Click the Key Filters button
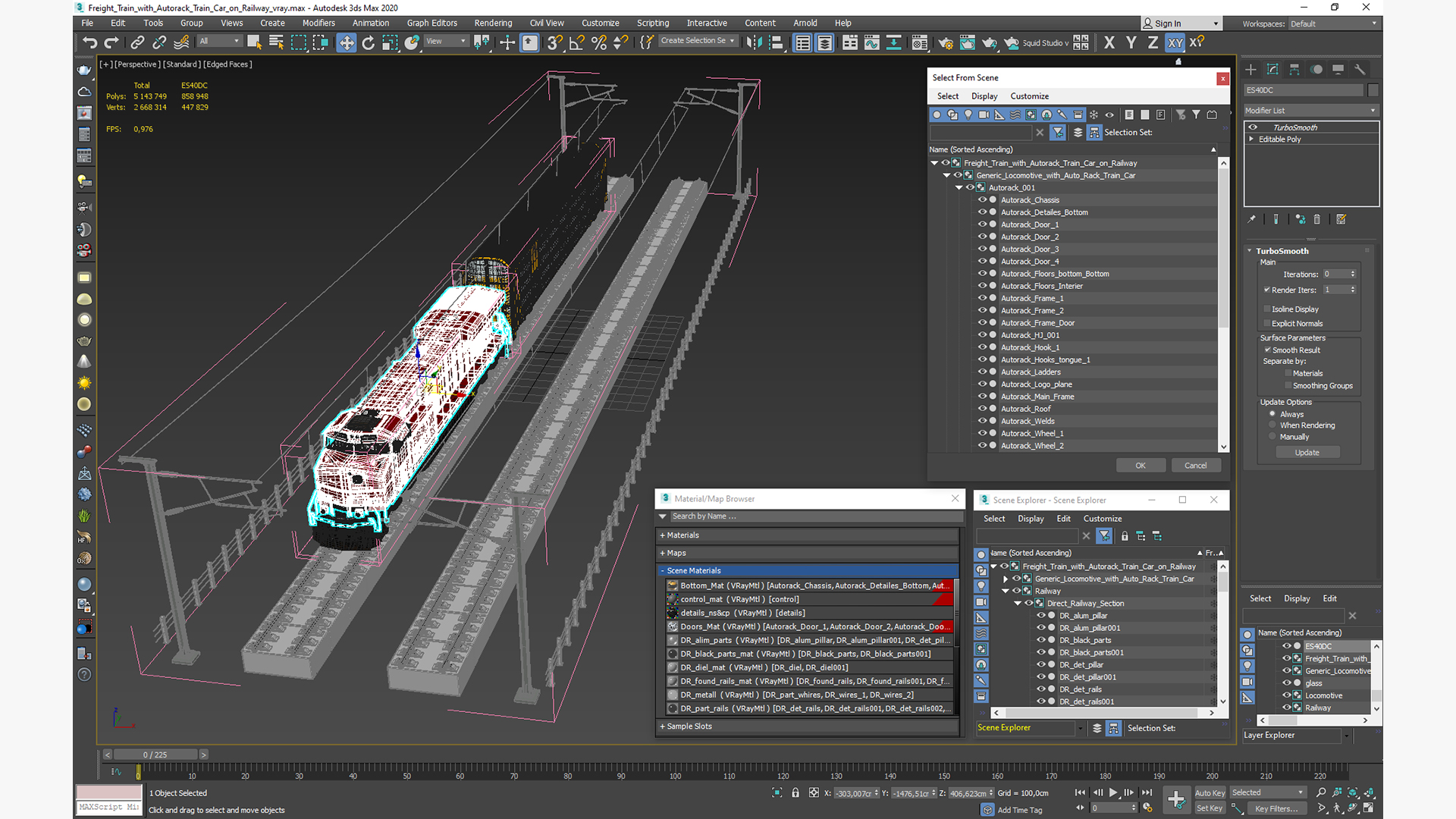Viewport: 1456px width, 819px height. (x=1276, y=808)
